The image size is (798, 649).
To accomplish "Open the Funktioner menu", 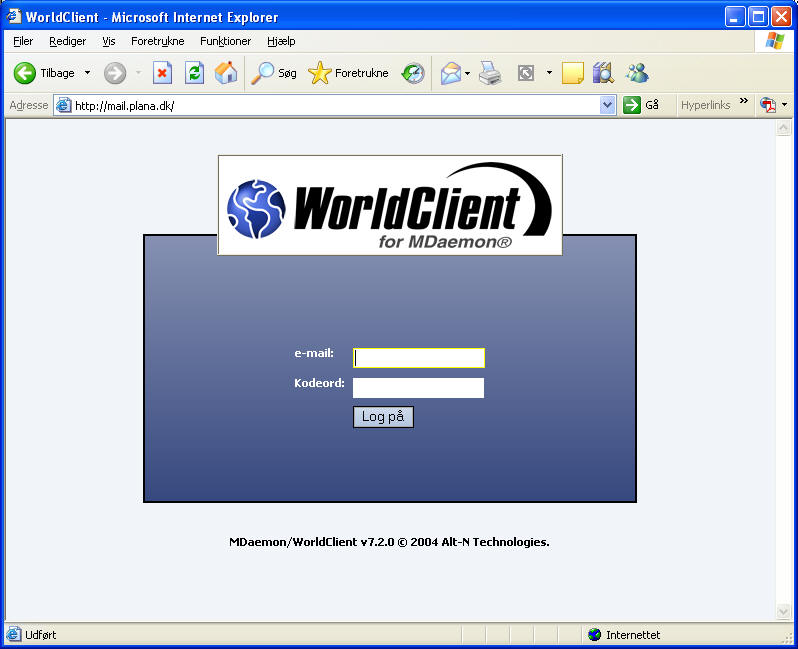I will pyautogui.click(x=225, y=41).
